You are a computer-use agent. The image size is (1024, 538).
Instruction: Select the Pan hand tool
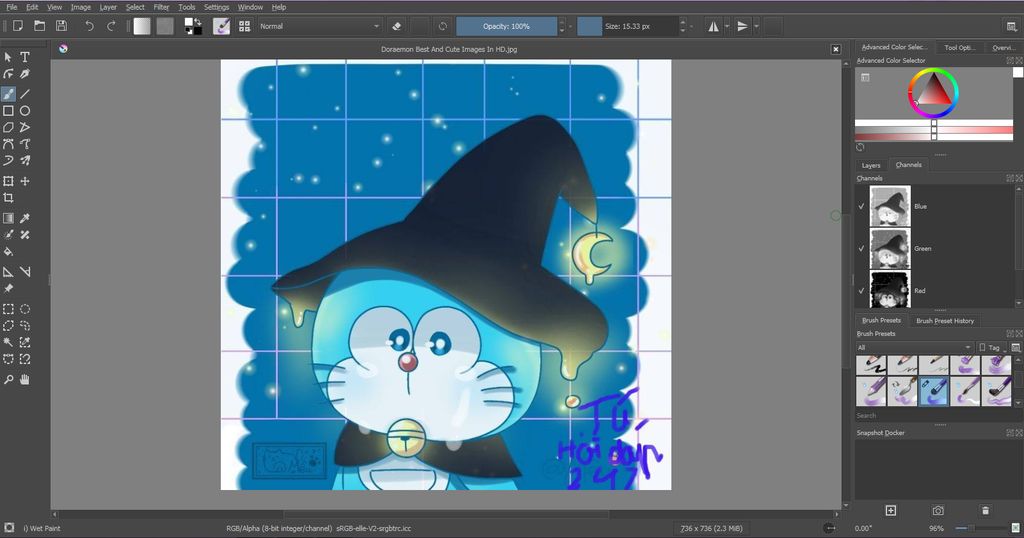25,379
